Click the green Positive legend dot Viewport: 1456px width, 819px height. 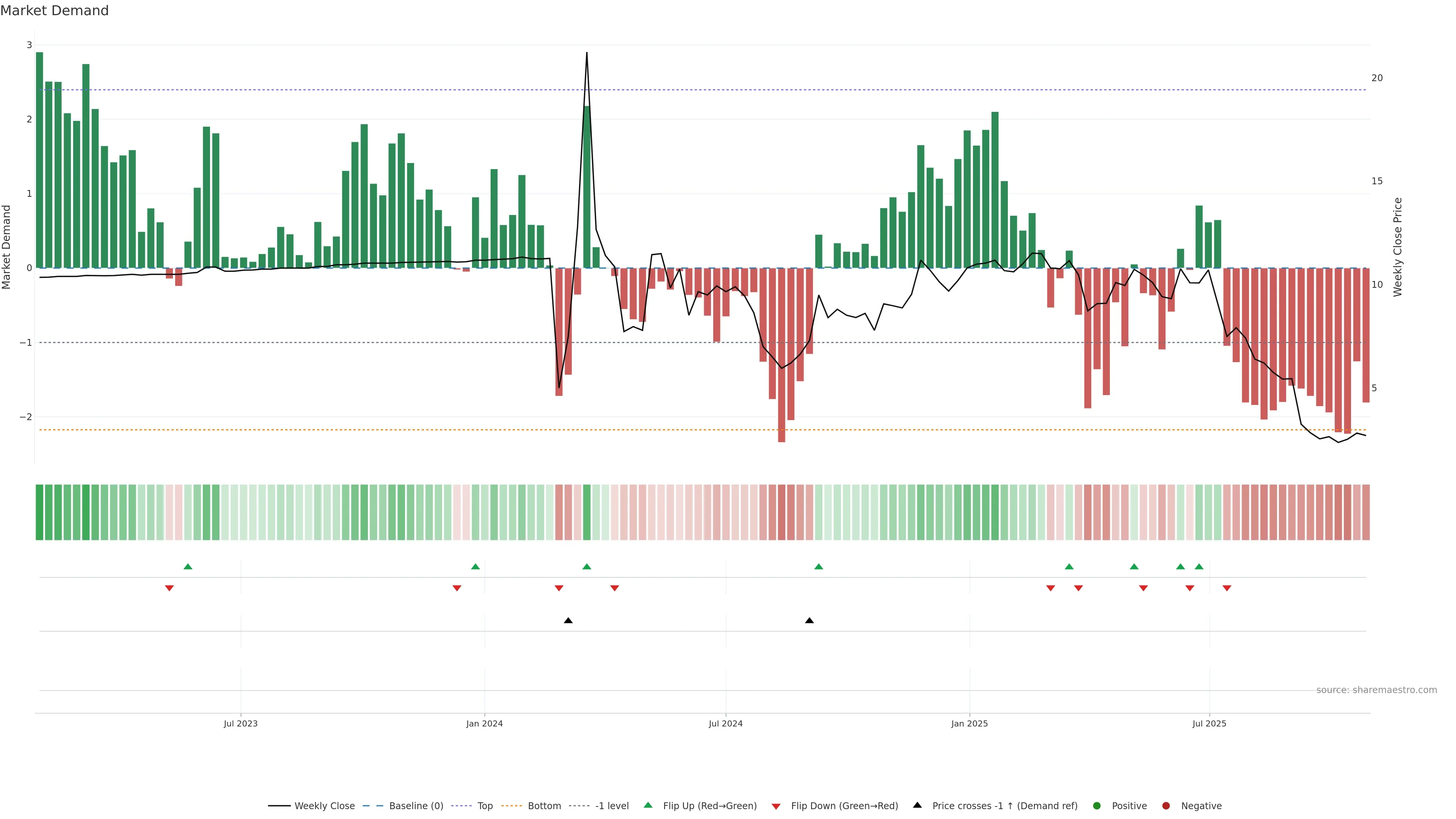tap(1097, 806)
